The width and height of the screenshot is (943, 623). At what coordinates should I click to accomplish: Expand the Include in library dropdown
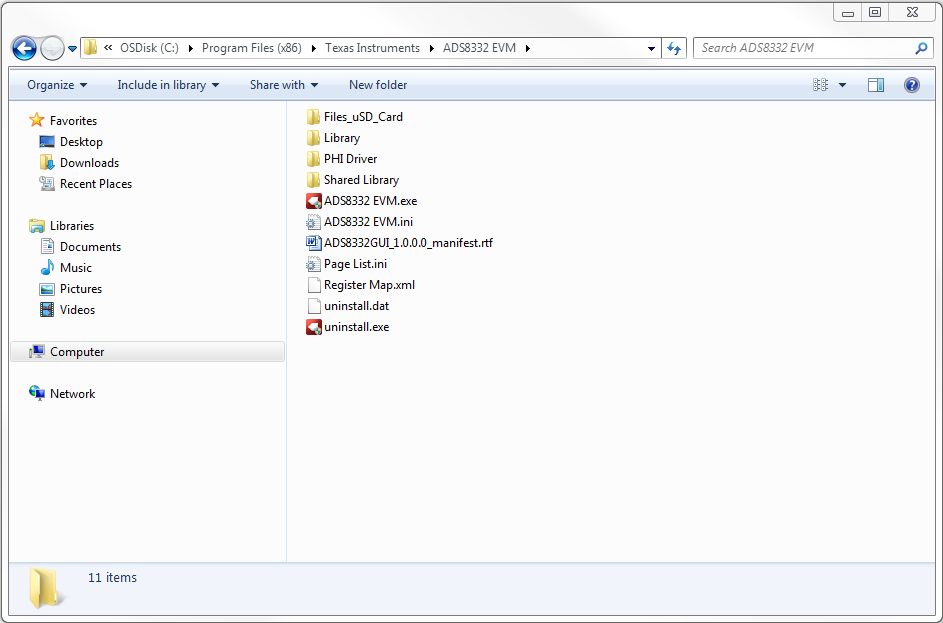coord(168,85)
